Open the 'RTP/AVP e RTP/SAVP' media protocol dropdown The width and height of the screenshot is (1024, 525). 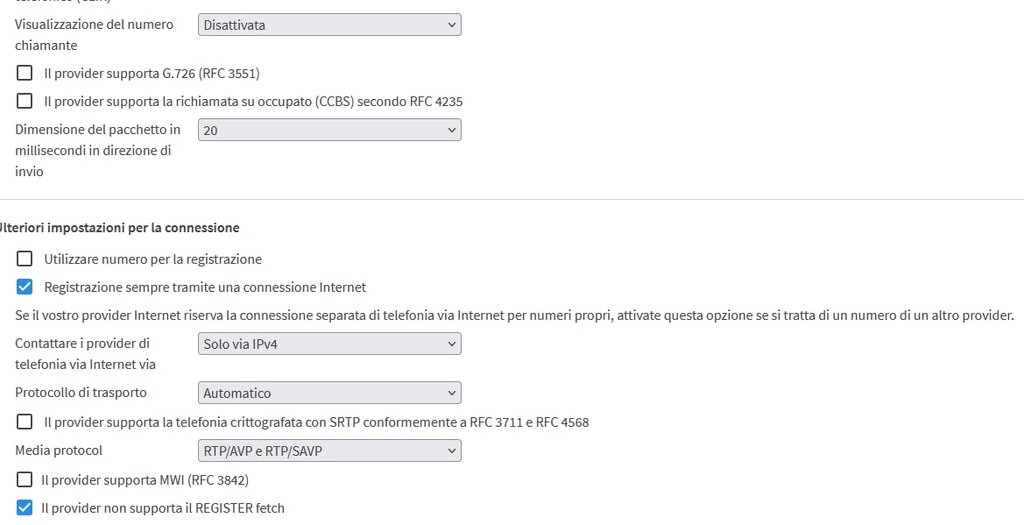(330, 451)
